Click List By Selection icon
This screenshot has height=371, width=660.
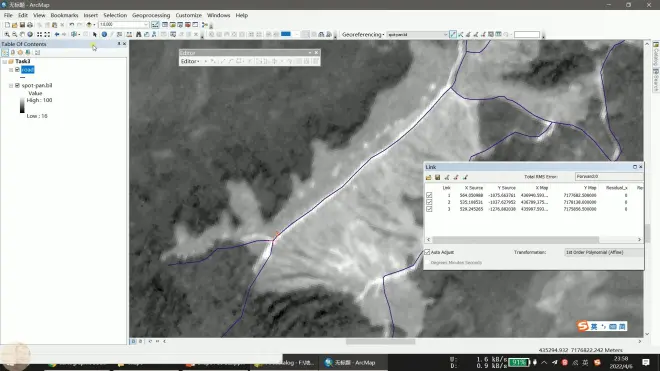28,53
